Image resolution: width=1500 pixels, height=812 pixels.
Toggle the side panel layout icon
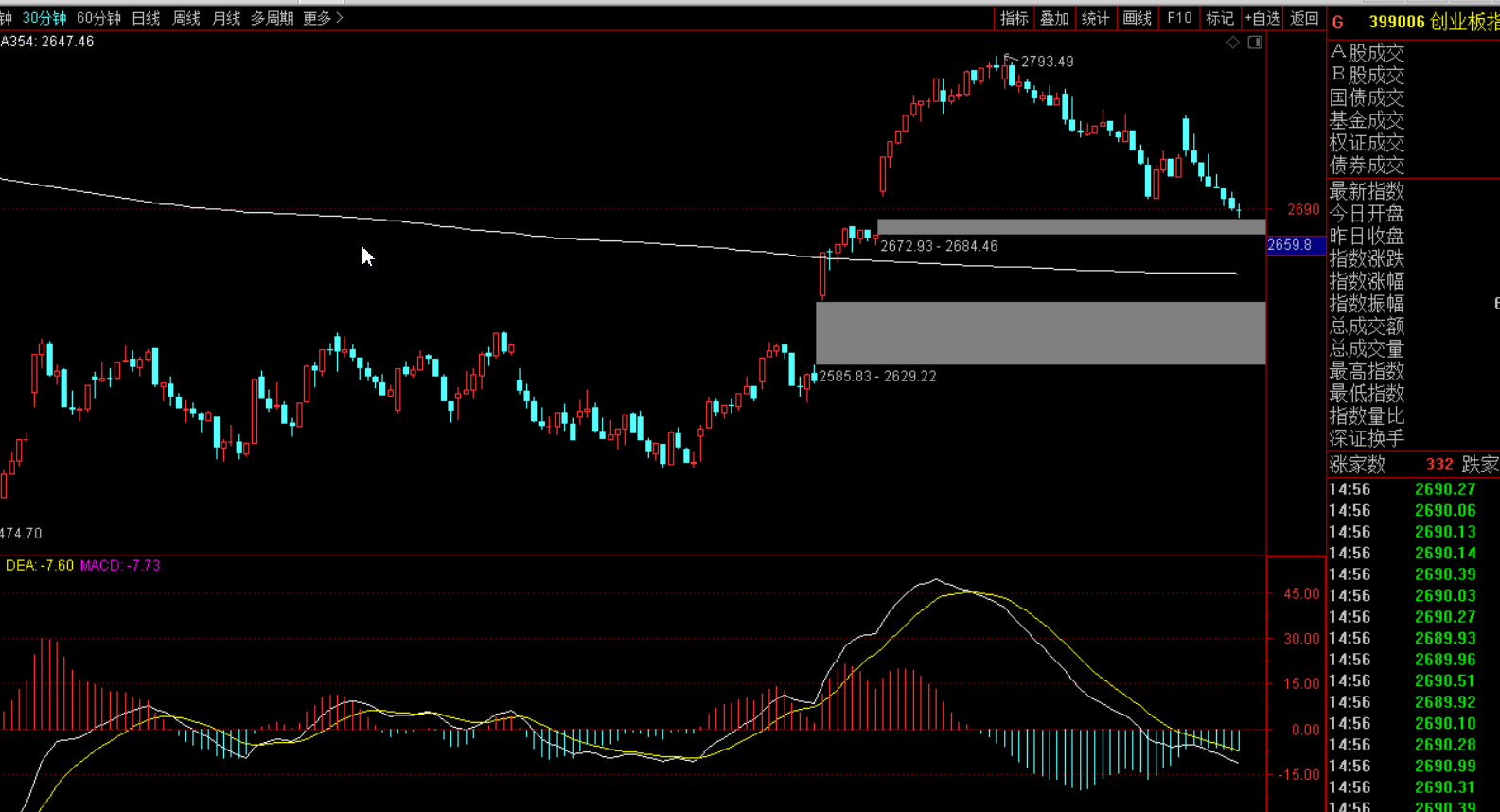click(1255, 43)
